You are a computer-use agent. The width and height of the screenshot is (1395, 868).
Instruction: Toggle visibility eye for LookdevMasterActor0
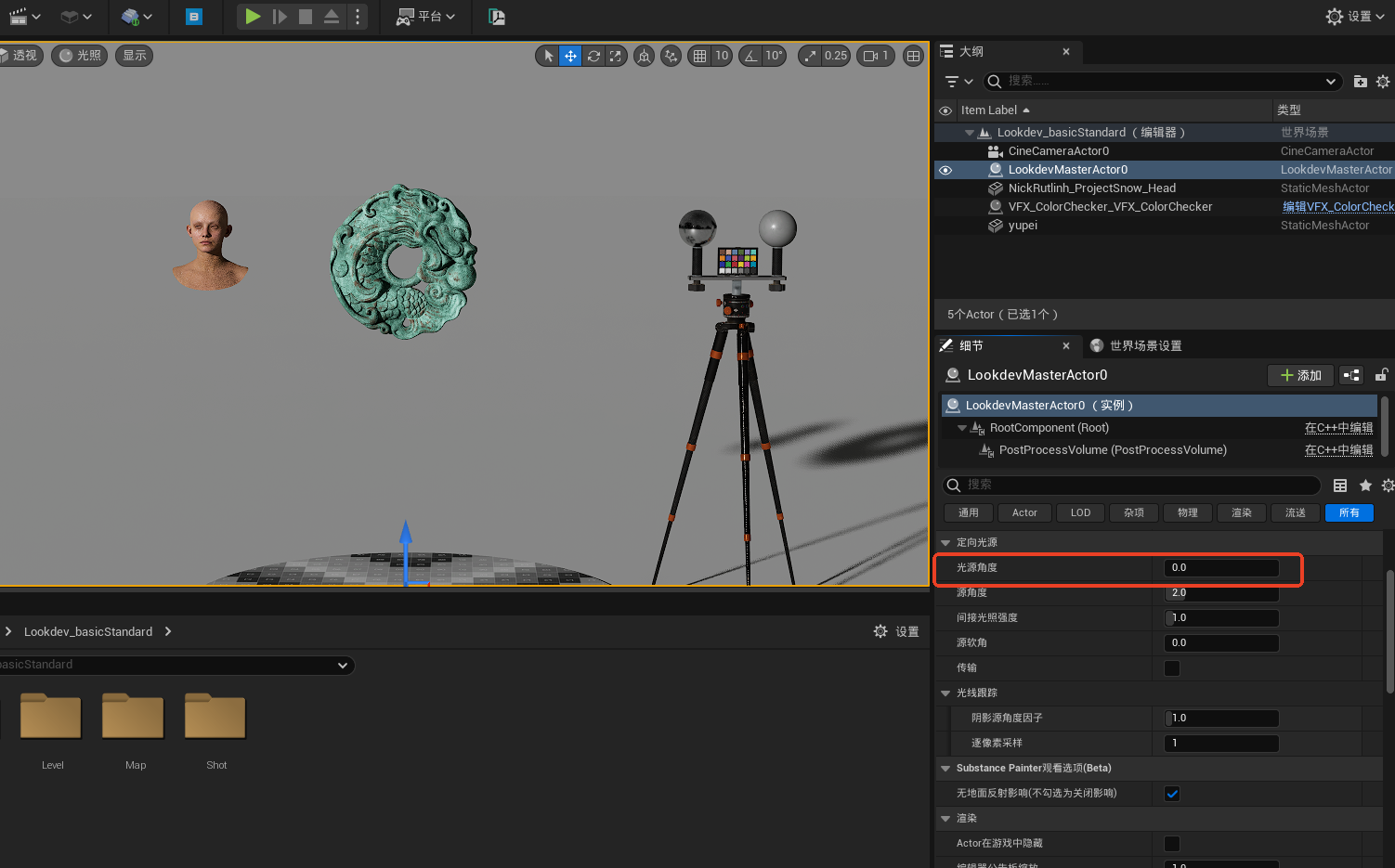coord(945,170)
